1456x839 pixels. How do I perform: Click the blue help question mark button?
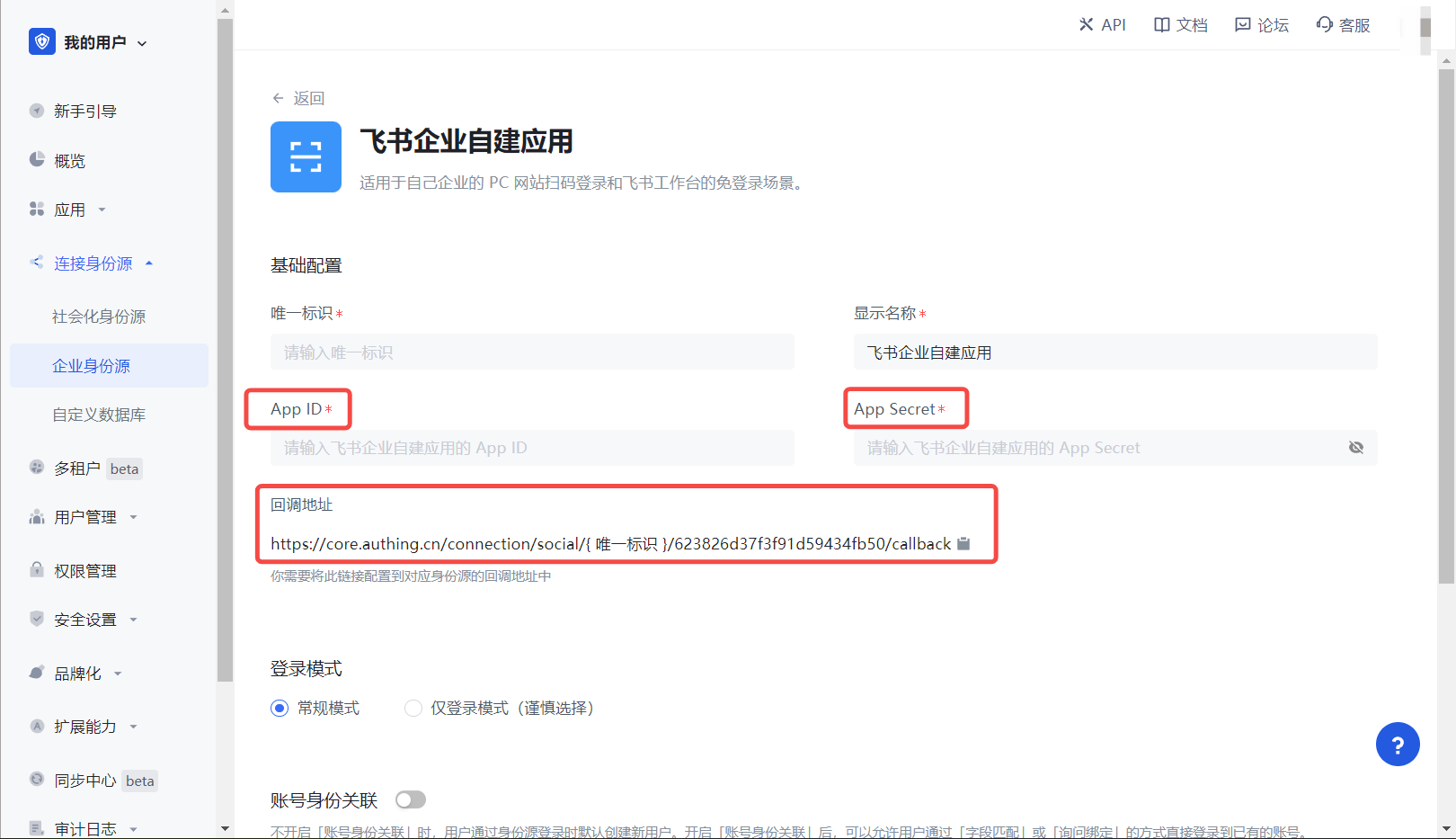1397,745
